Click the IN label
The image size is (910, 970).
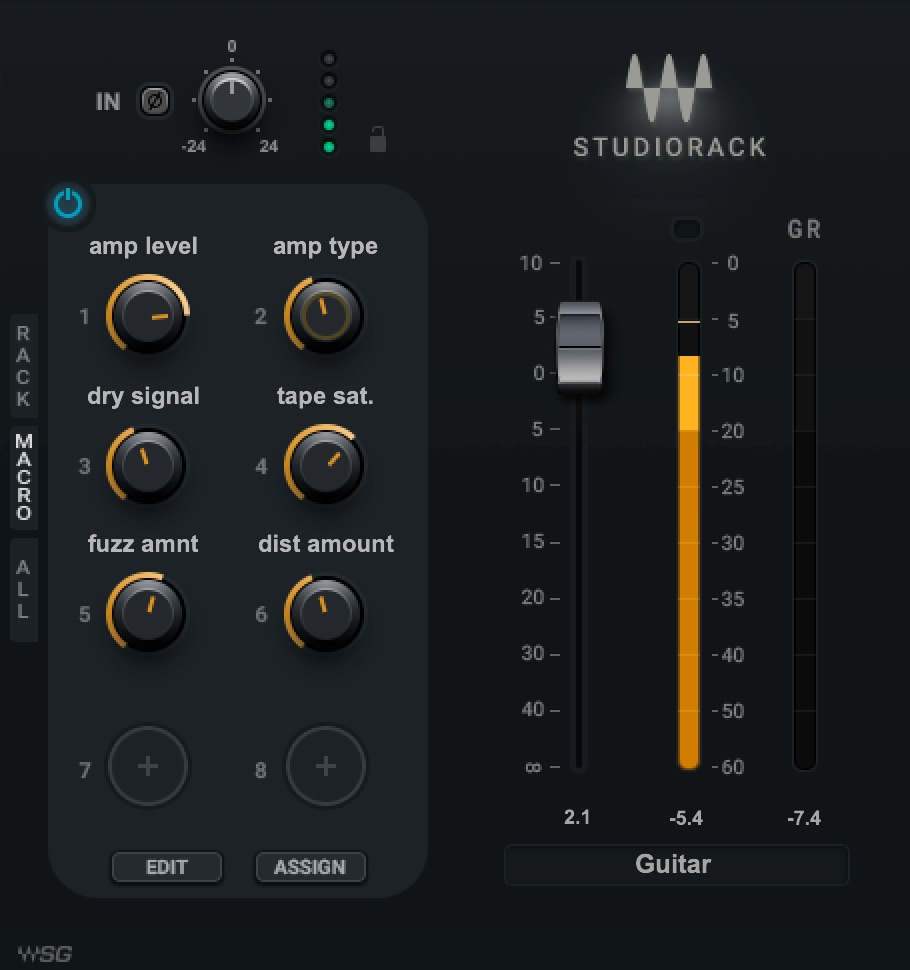(108, 101)
